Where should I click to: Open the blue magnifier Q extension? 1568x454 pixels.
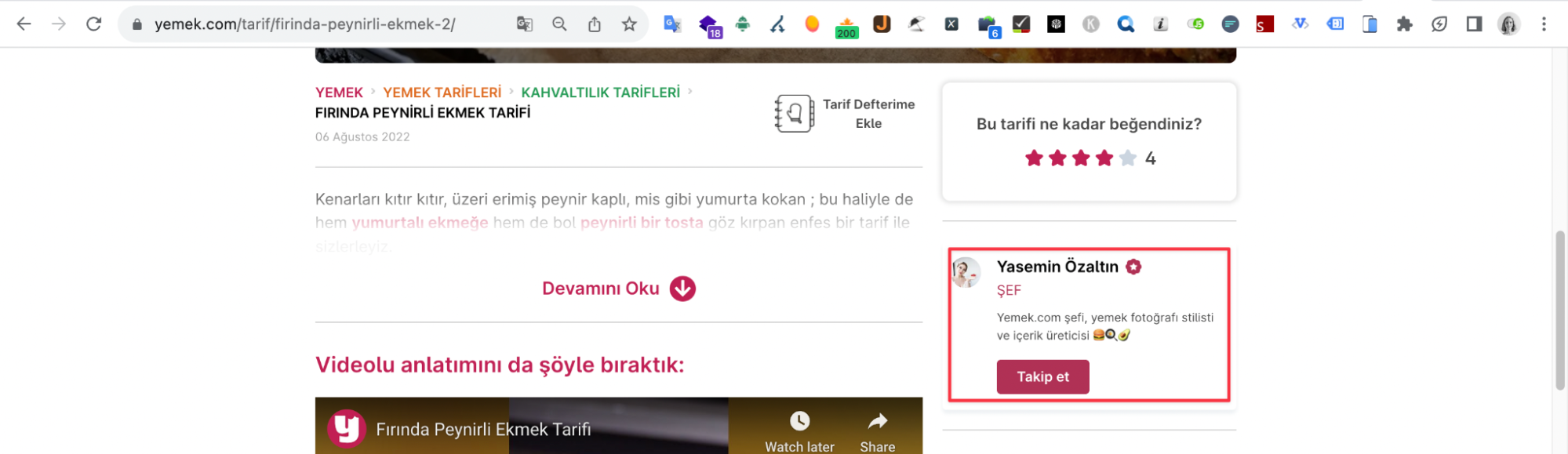(x=1126, y=24)
